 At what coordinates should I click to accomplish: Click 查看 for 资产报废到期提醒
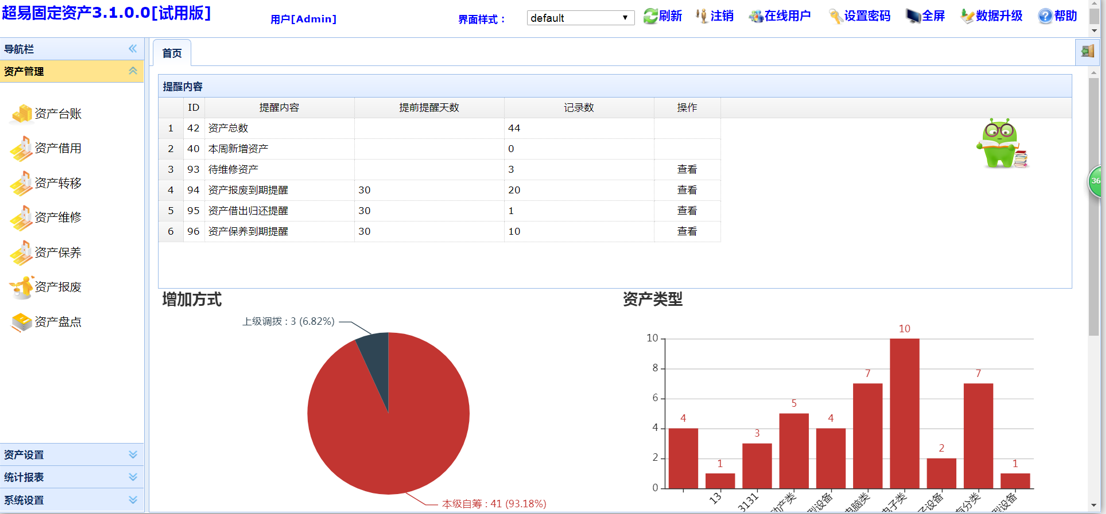coord(687,190)
